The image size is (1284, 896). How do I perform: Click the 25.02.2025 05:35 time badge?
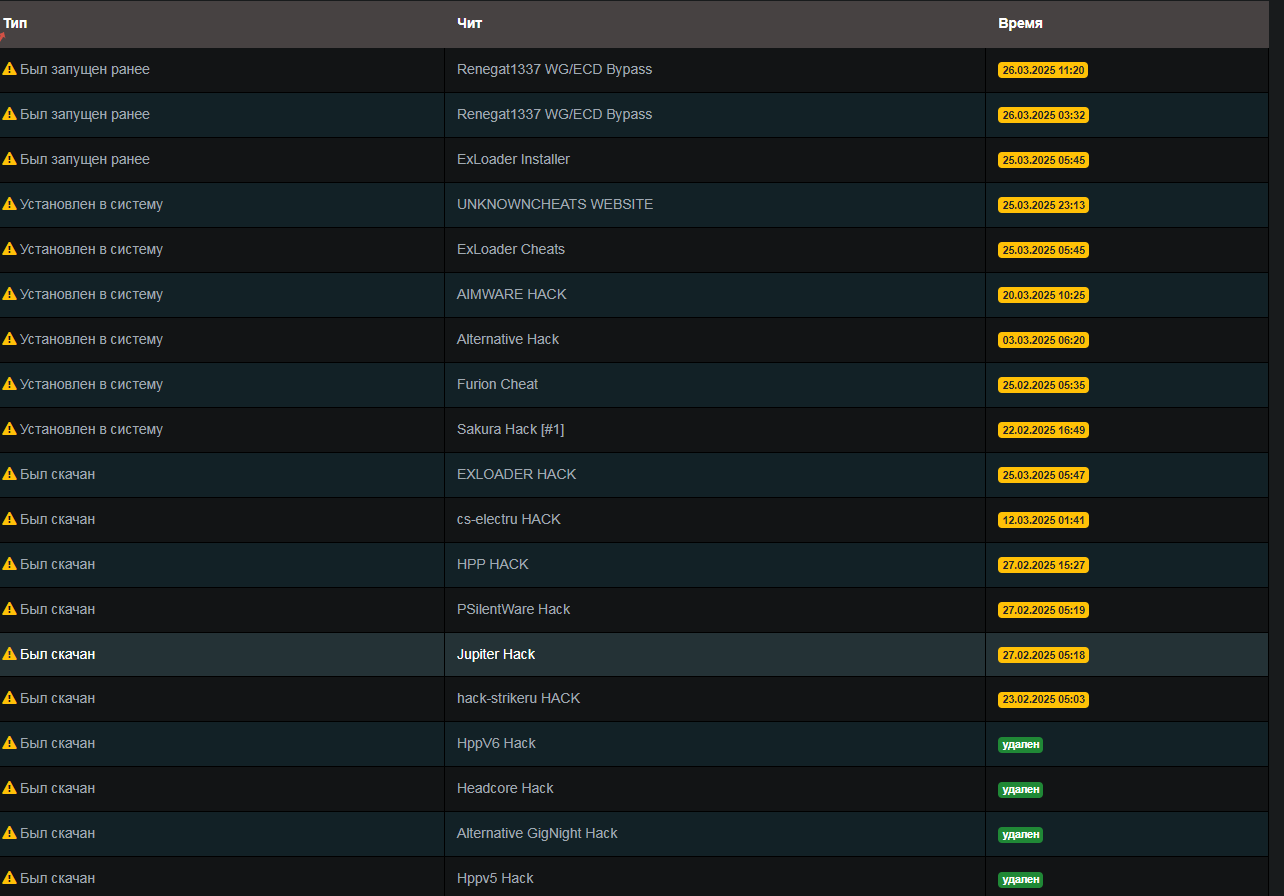[x=1043, y=385]
